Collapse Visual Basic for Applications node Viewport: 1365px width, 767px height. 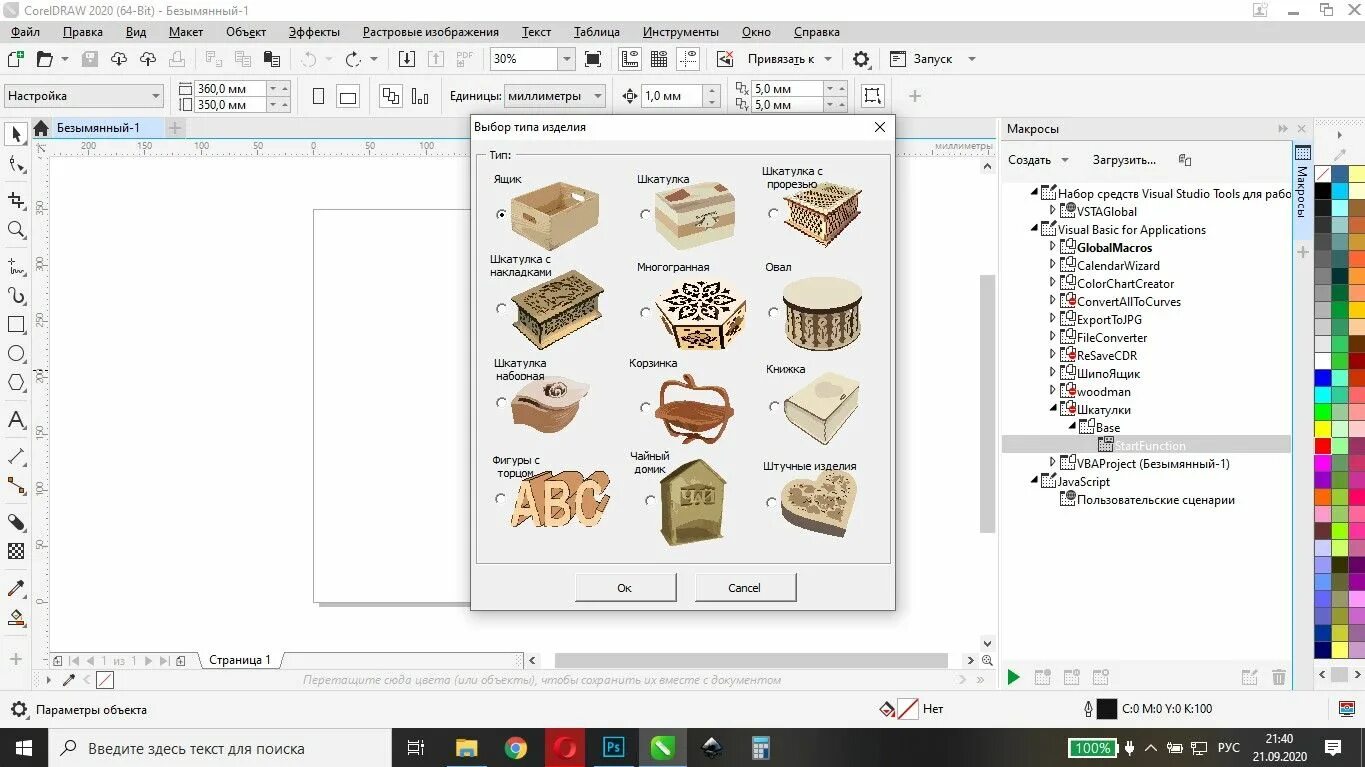click(1036, 229)
